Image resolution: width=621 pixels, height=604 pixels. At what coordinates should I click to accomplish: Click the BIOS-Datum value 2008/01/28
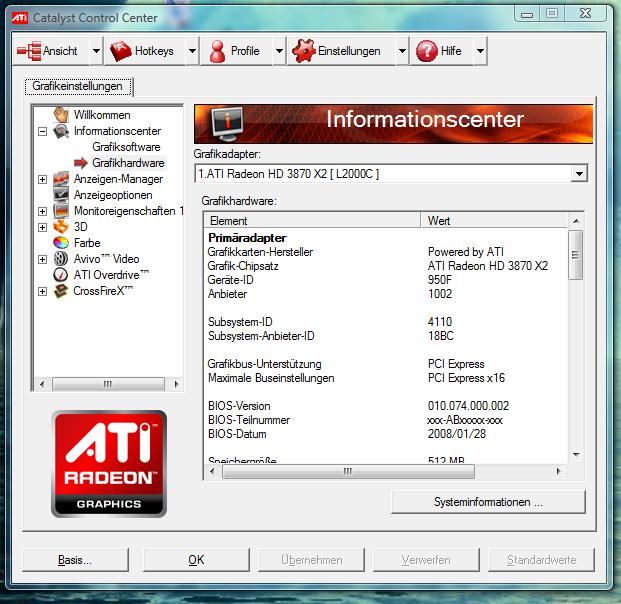pos(457,434)
